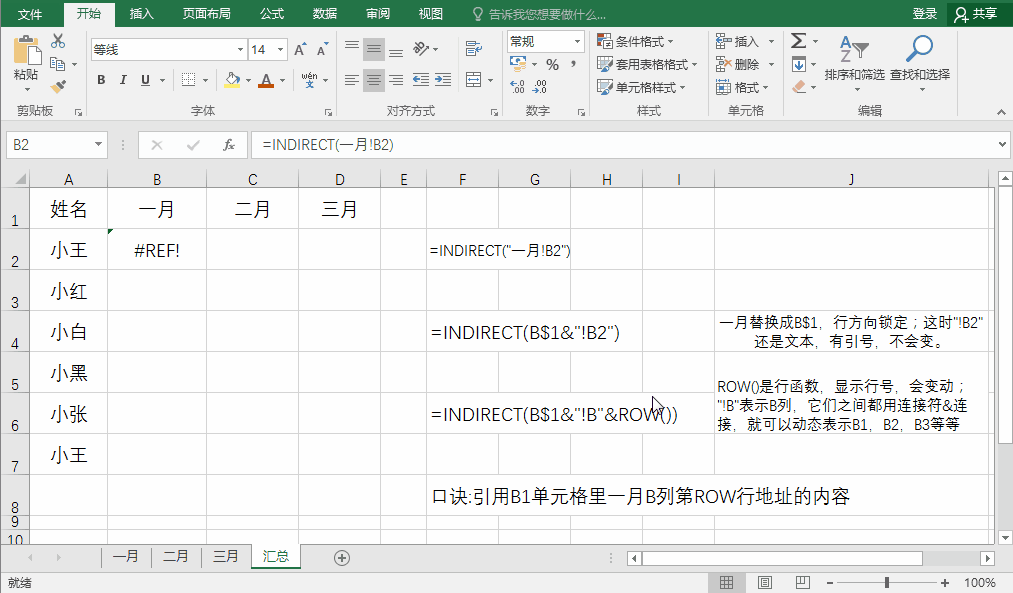Click the Cut scissors icon
Screen dimensions: 1013x593
click(58, 41)
